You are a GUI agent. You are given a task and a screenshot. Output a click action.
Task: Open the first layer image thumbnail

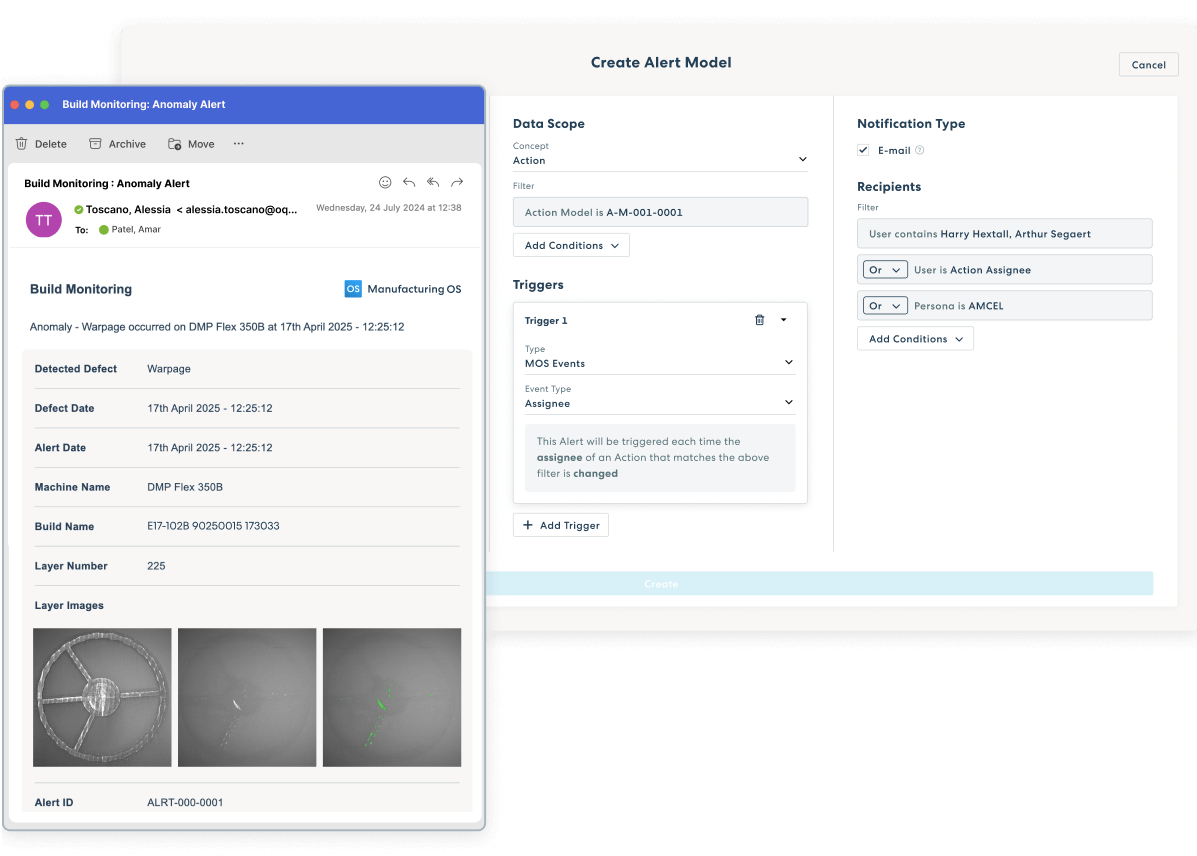[102, 697]
